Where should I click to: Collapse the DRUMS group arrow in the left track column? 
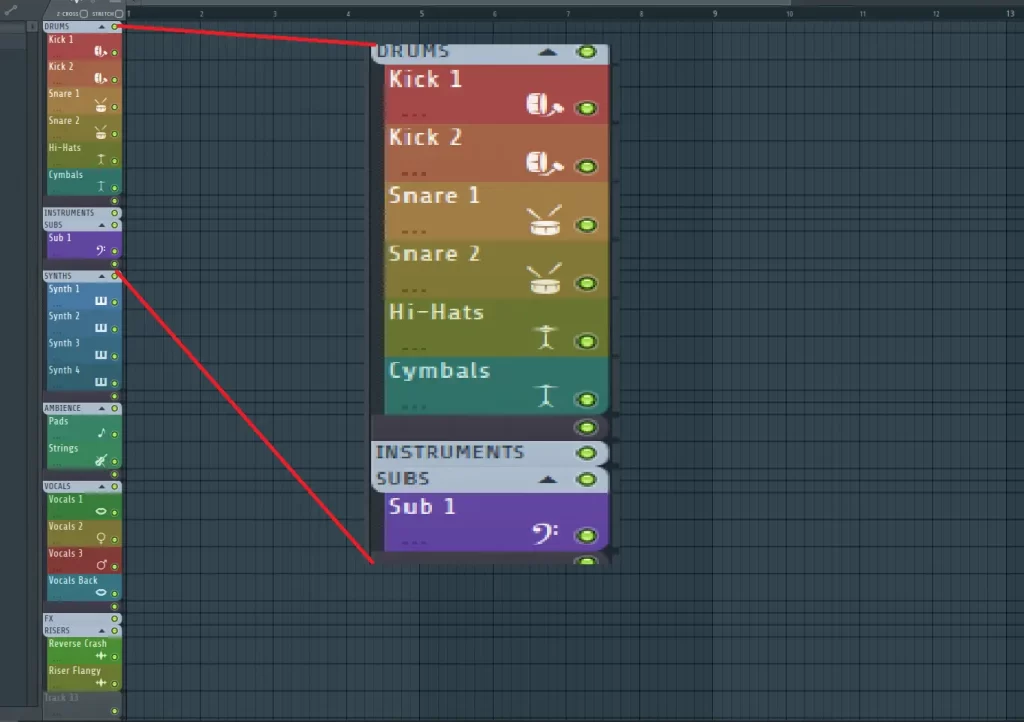(101, 27)
